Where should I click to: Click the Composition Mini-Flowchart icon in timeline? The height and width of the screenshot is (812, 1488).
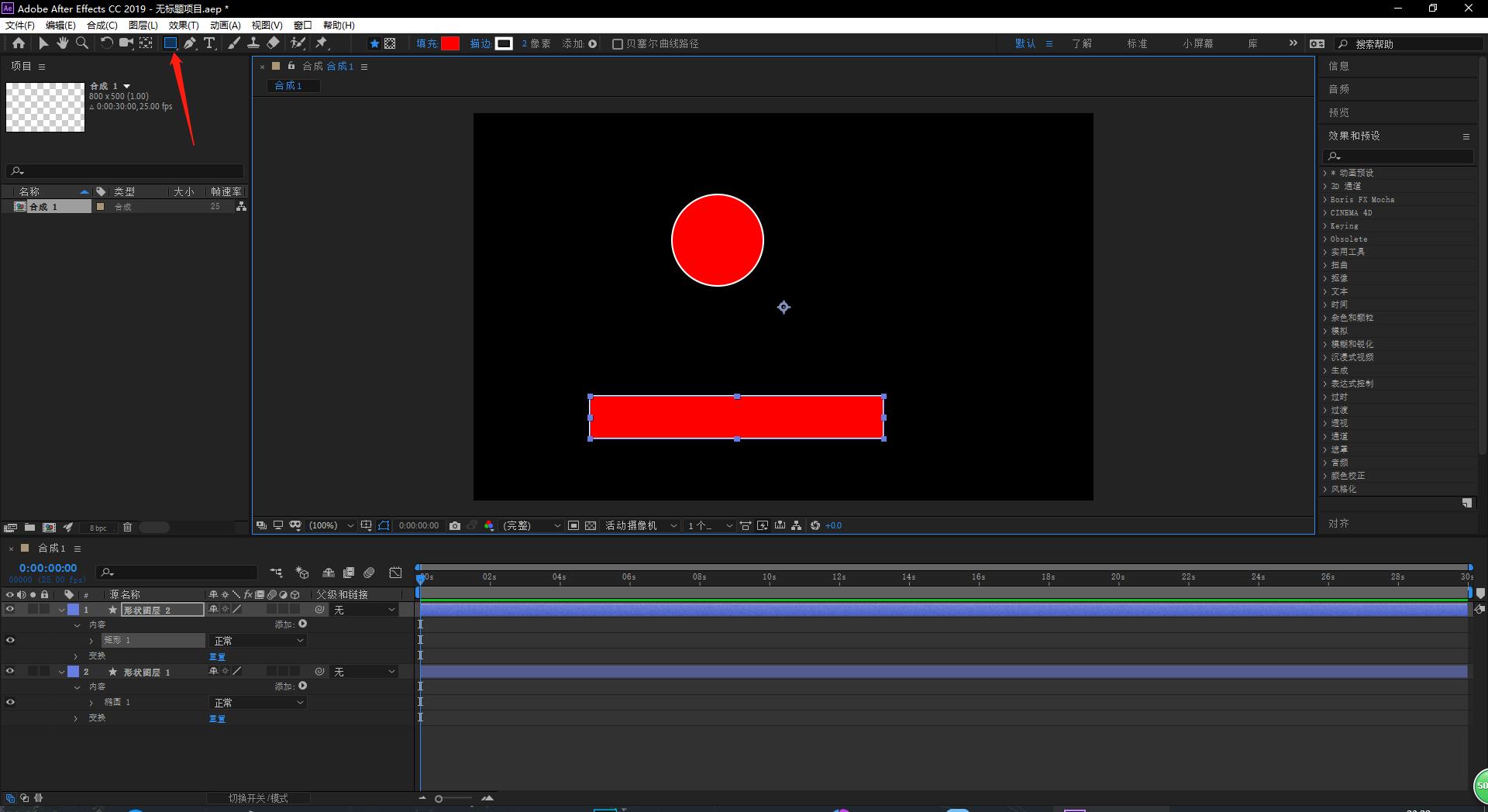[x=276, y=573]
